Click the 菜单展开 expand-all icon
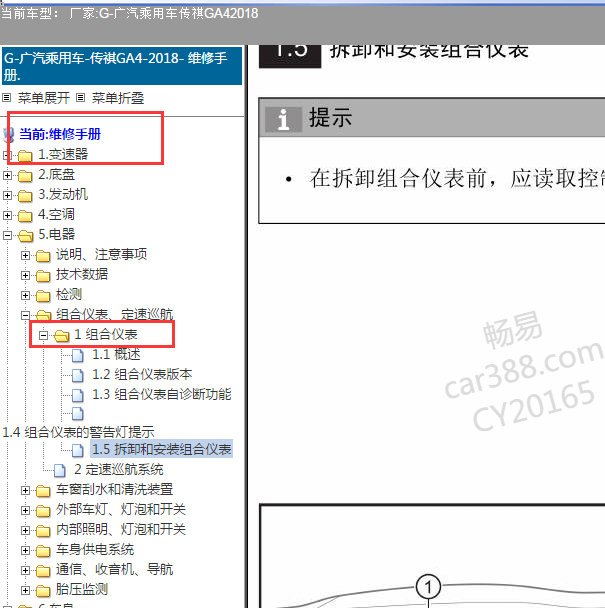The image size is (605, 608). click(x=6, y=98)
